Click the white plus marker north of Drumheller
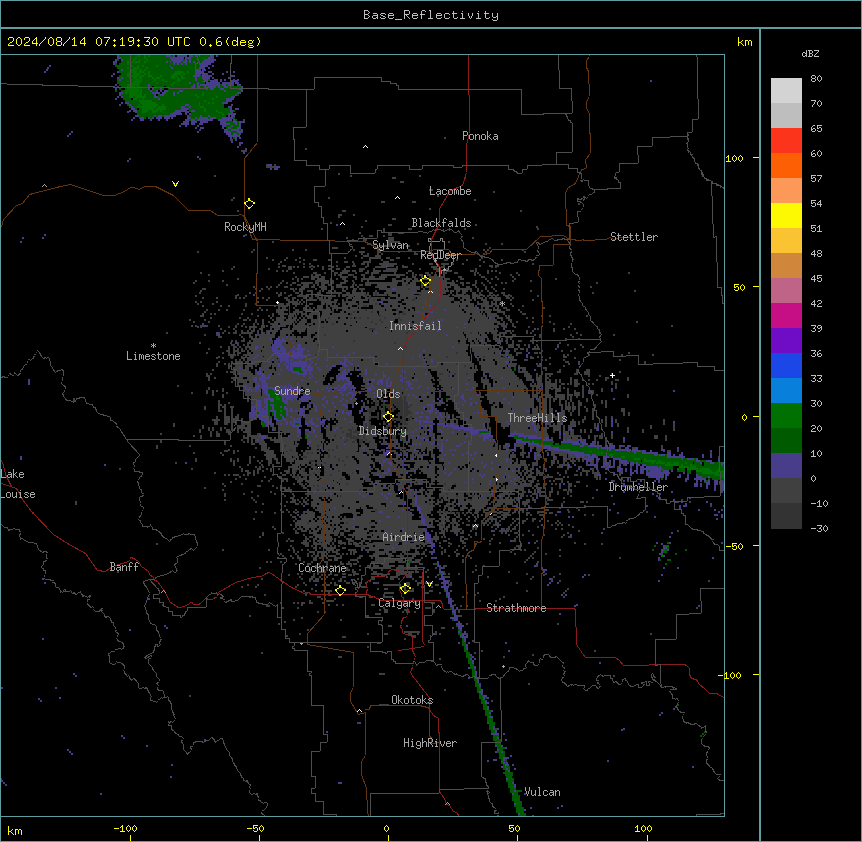 click(x=612, y=375)
